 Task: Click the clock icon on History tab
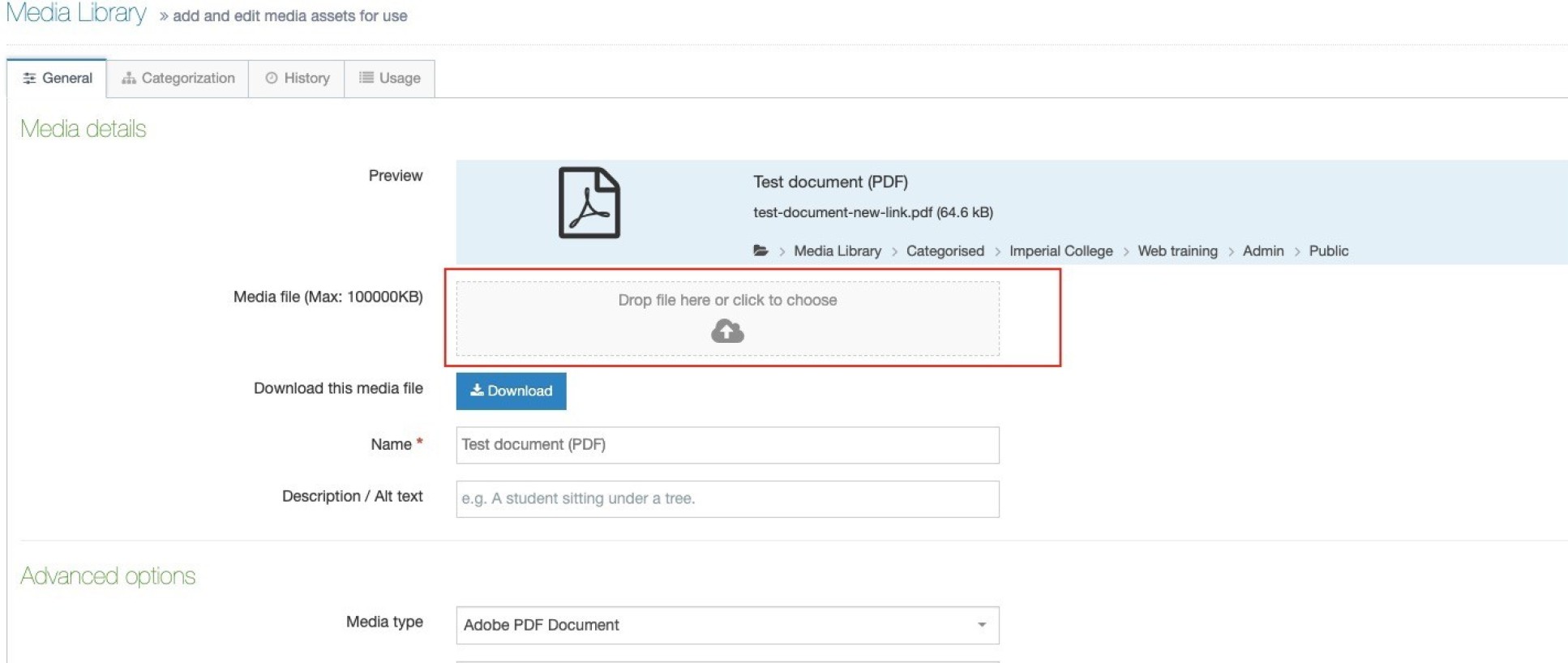tap(272, 79)
